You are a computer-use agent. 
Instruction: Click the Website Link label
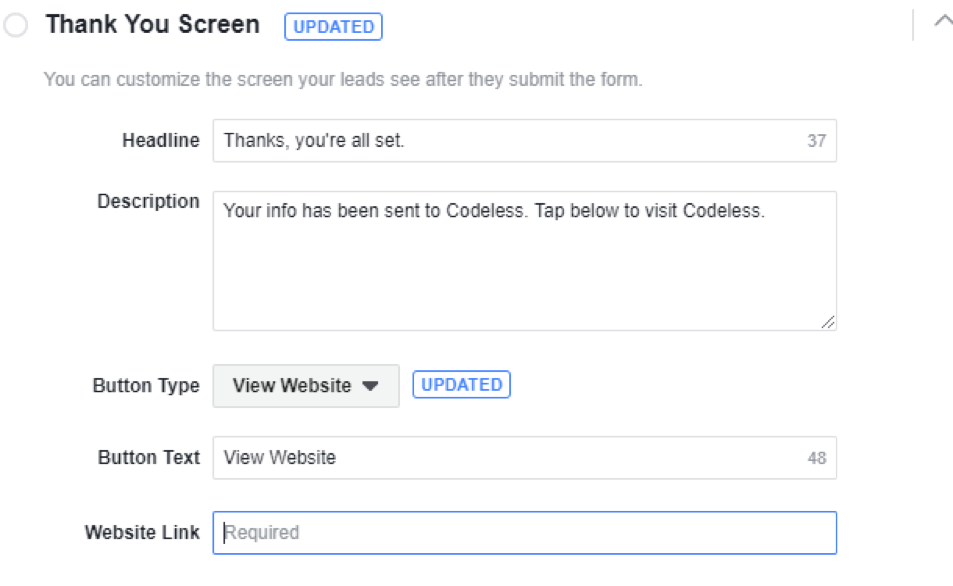(x=142, y=533)
